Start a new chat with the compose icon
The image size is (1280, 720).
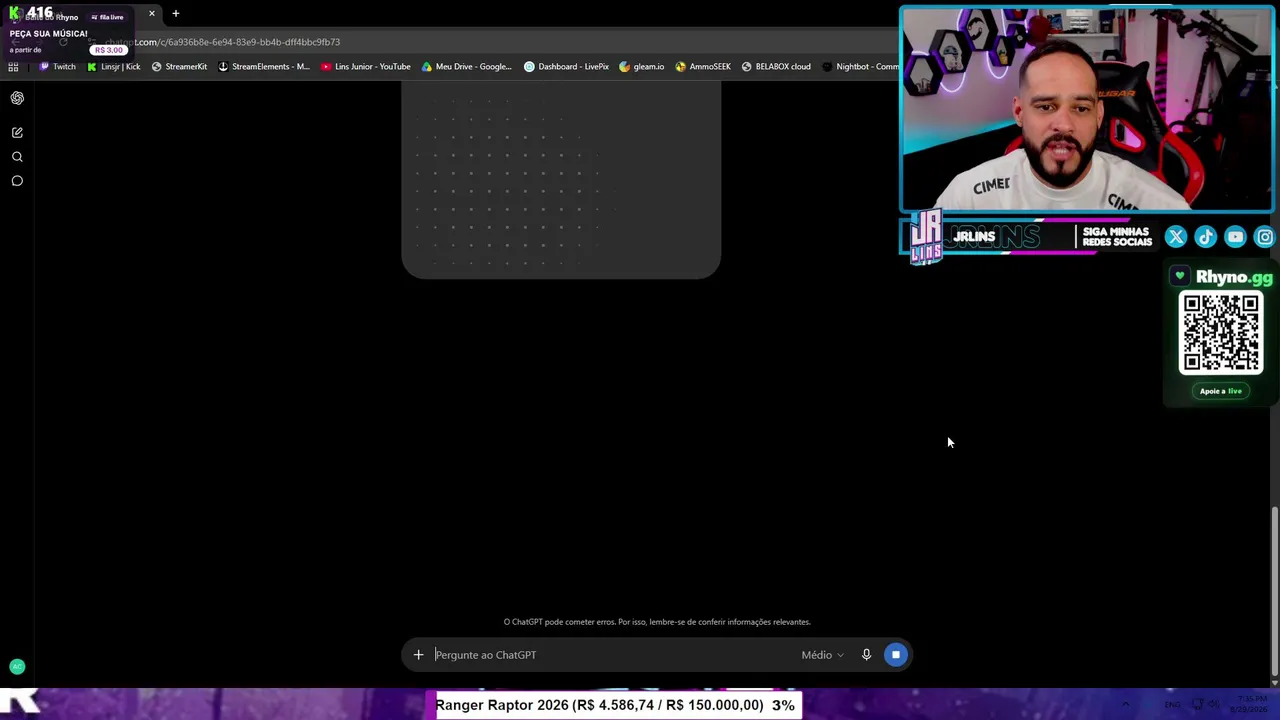[x=17, y=132]
